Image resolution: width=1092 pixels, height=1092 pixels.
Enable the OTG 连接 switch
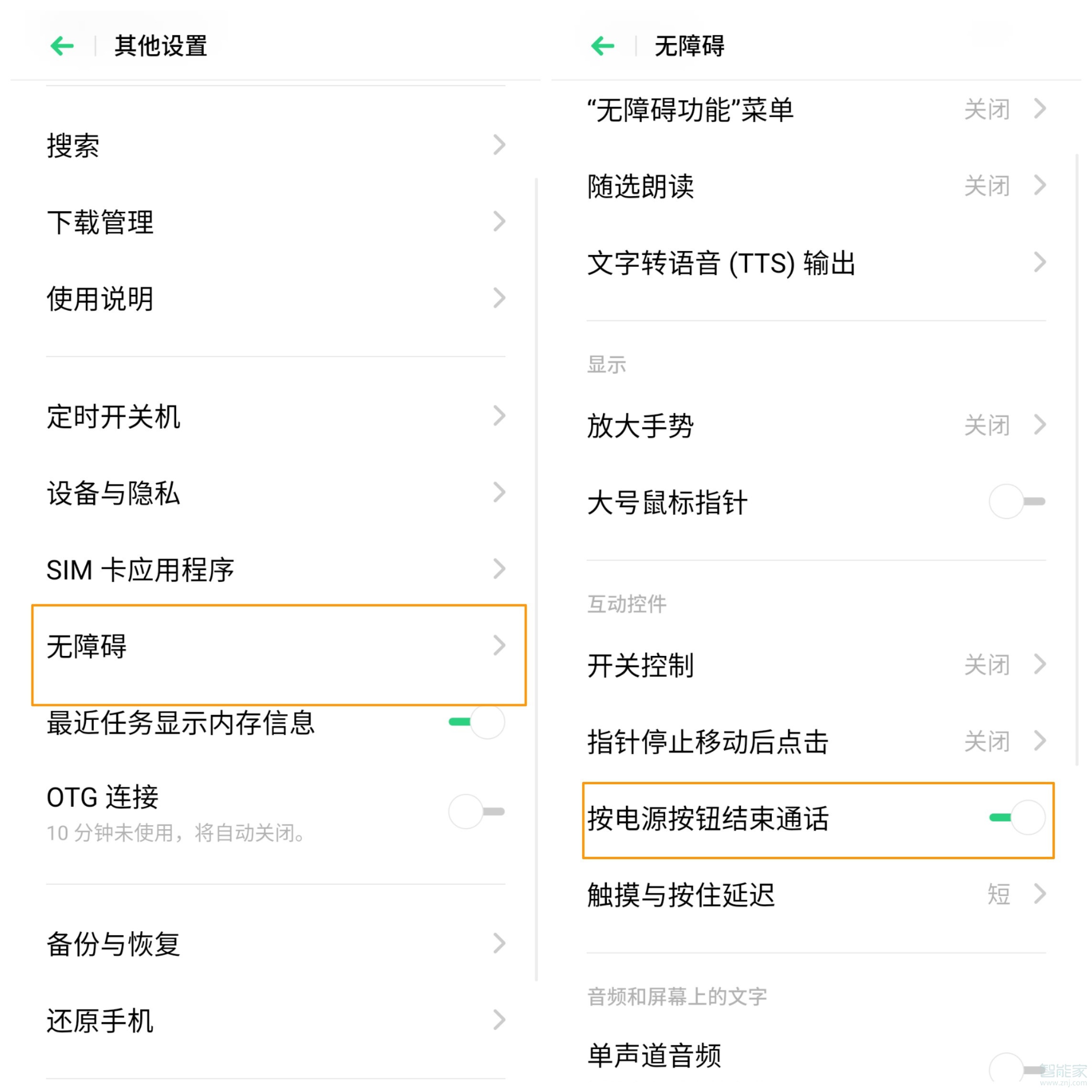pyautogui.click(x=477, y=812)
